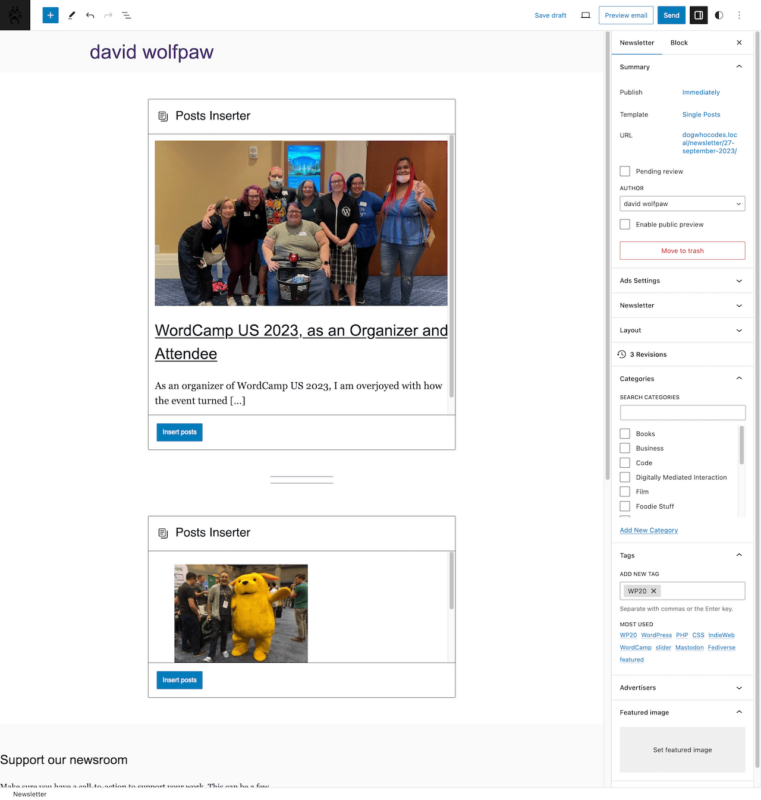Open the three-dot options menu
Image resolution: width=761 pixels, height=800 pixels.
pos(739,15)
